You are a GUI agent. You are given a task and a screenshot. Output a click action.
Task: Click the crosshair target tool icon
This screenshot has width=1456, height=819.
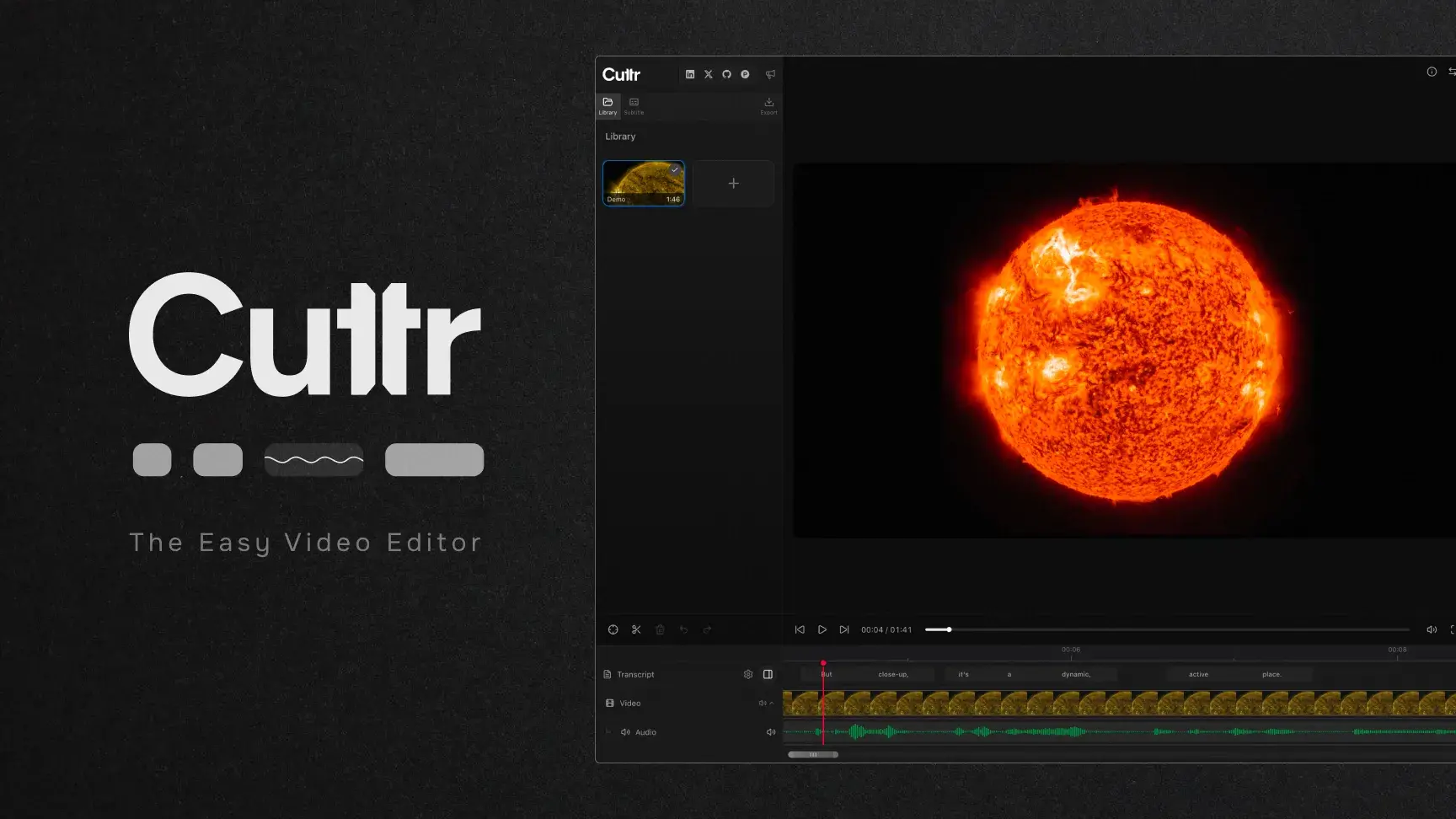613,629
